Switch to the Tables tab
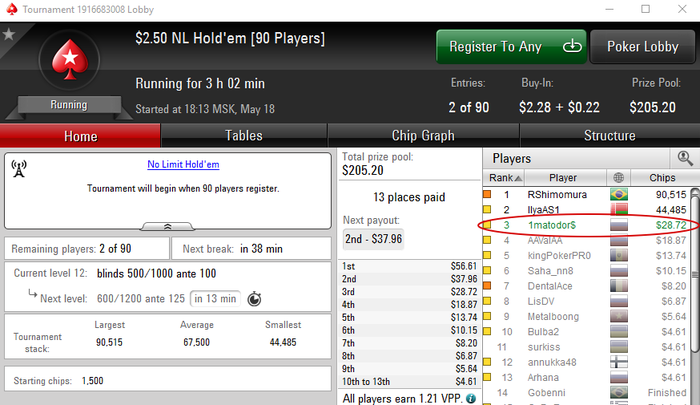The width and height of the screenshot is (700, 405). (x=244, y=136)
